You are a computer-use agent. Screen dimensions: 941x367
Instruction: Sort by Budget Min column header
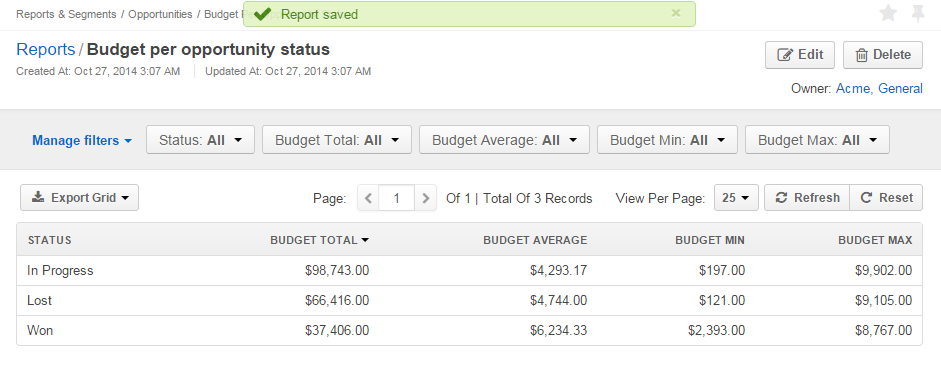710,240
